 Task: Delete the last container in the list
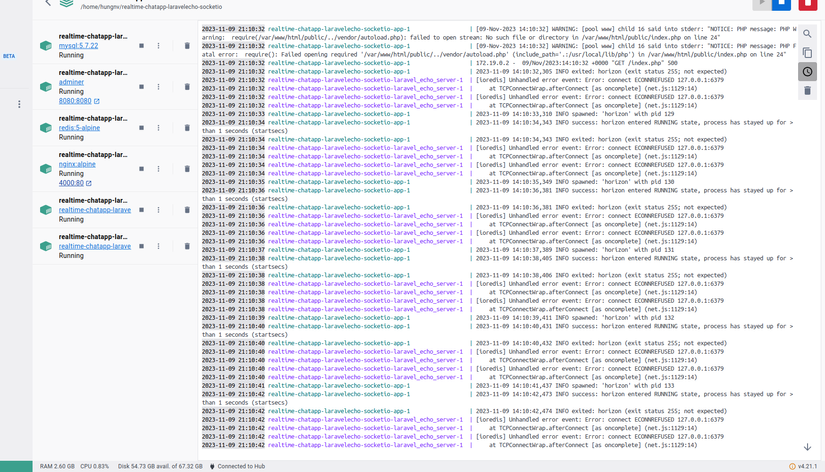coord(187,246)
